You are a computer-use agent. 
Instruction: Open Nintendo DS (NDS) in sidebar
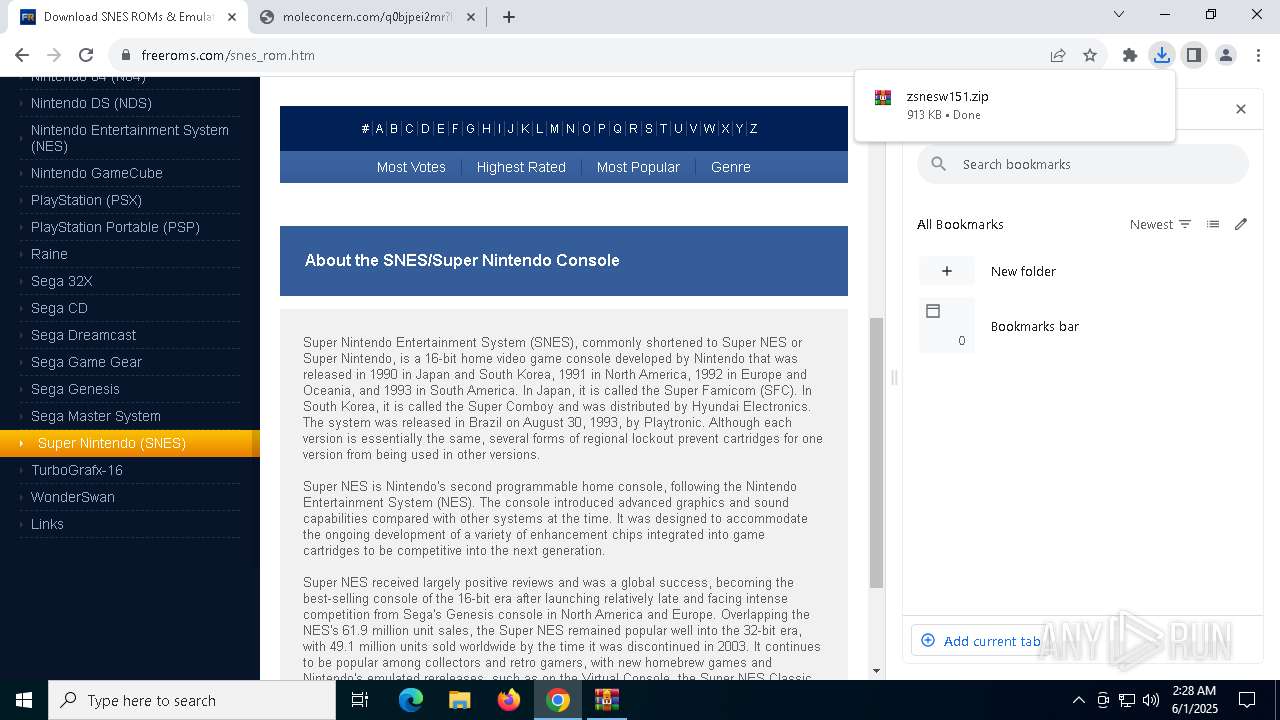coord(91,103)
